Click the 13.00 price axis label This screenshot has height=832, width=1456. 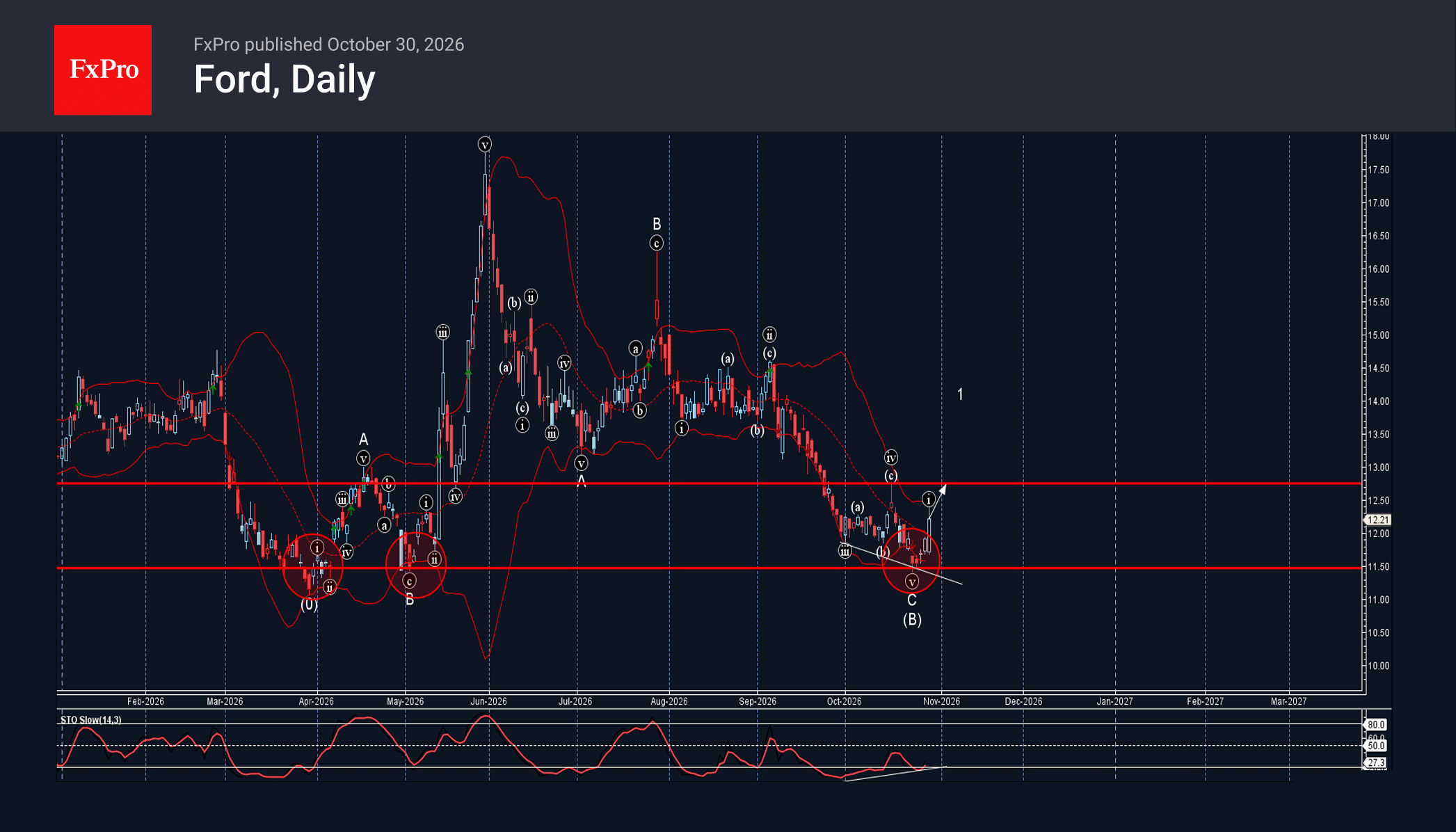(x=1379, y=467)
